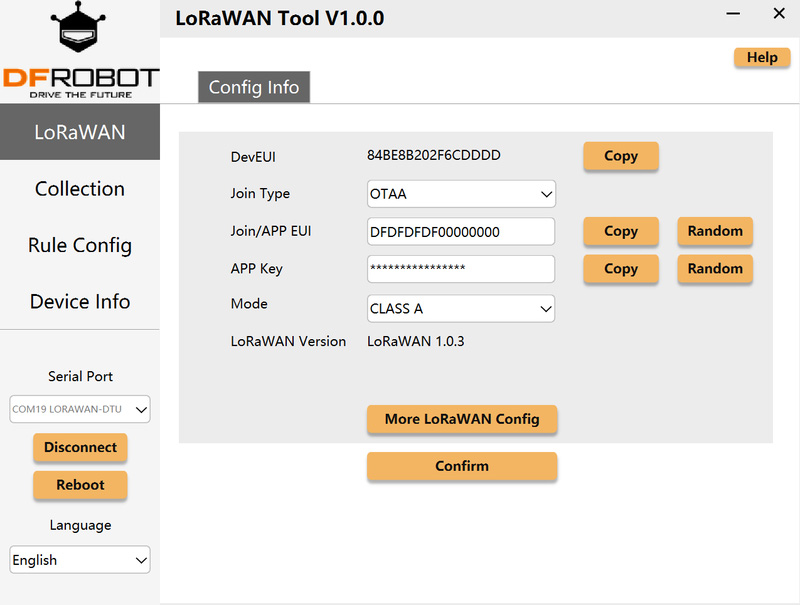
Task: Generate a random Join/APP EUI
Action: pyautogui.click(x=714, y=231)
